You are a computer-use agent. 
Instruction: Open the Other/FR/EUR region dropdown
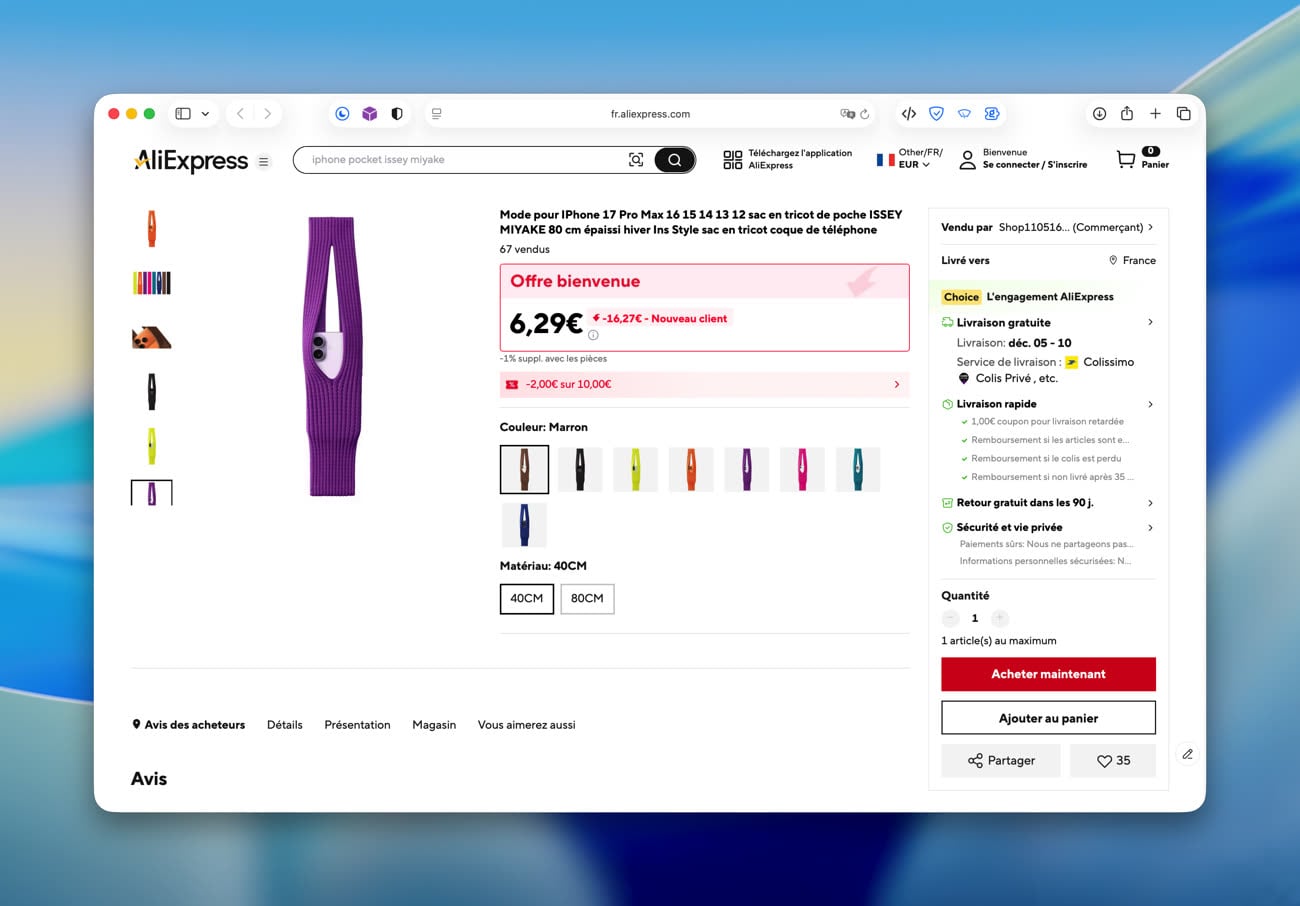[910, 159]
